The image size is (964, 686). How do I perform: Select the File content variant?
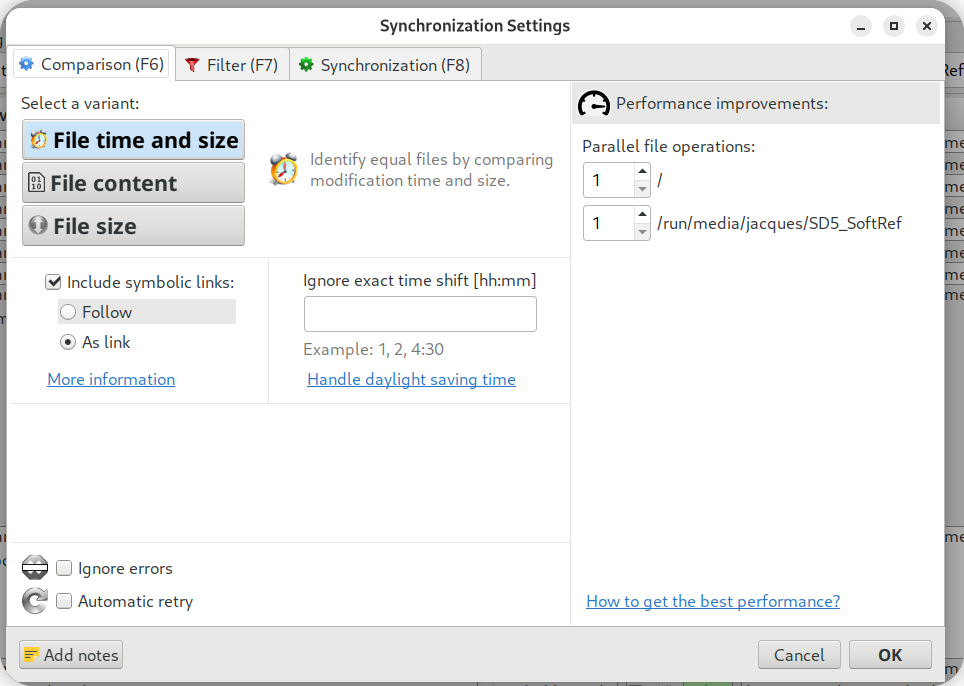click(x=133, y=183)
